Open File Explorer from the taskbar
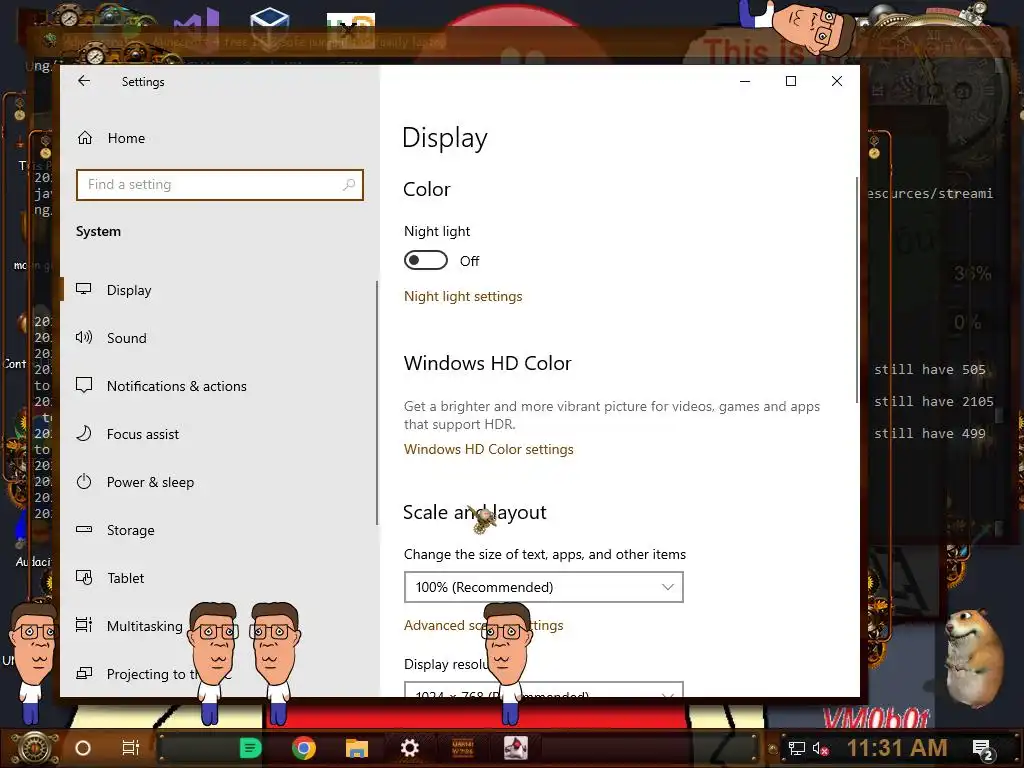The width and height of the screenshot is (1024, 768). [357, 748]
